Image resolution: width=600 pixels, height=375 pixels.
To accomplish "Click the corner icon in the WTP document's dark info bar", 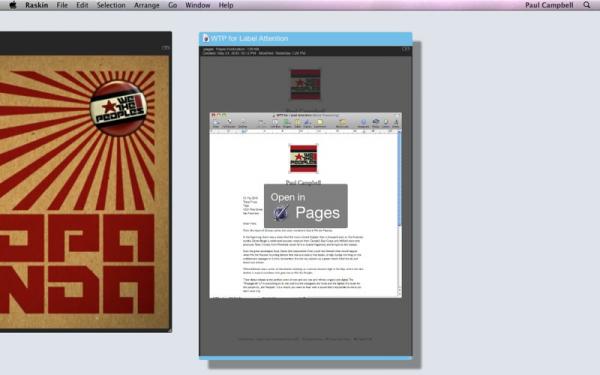I will pos(406,49).
